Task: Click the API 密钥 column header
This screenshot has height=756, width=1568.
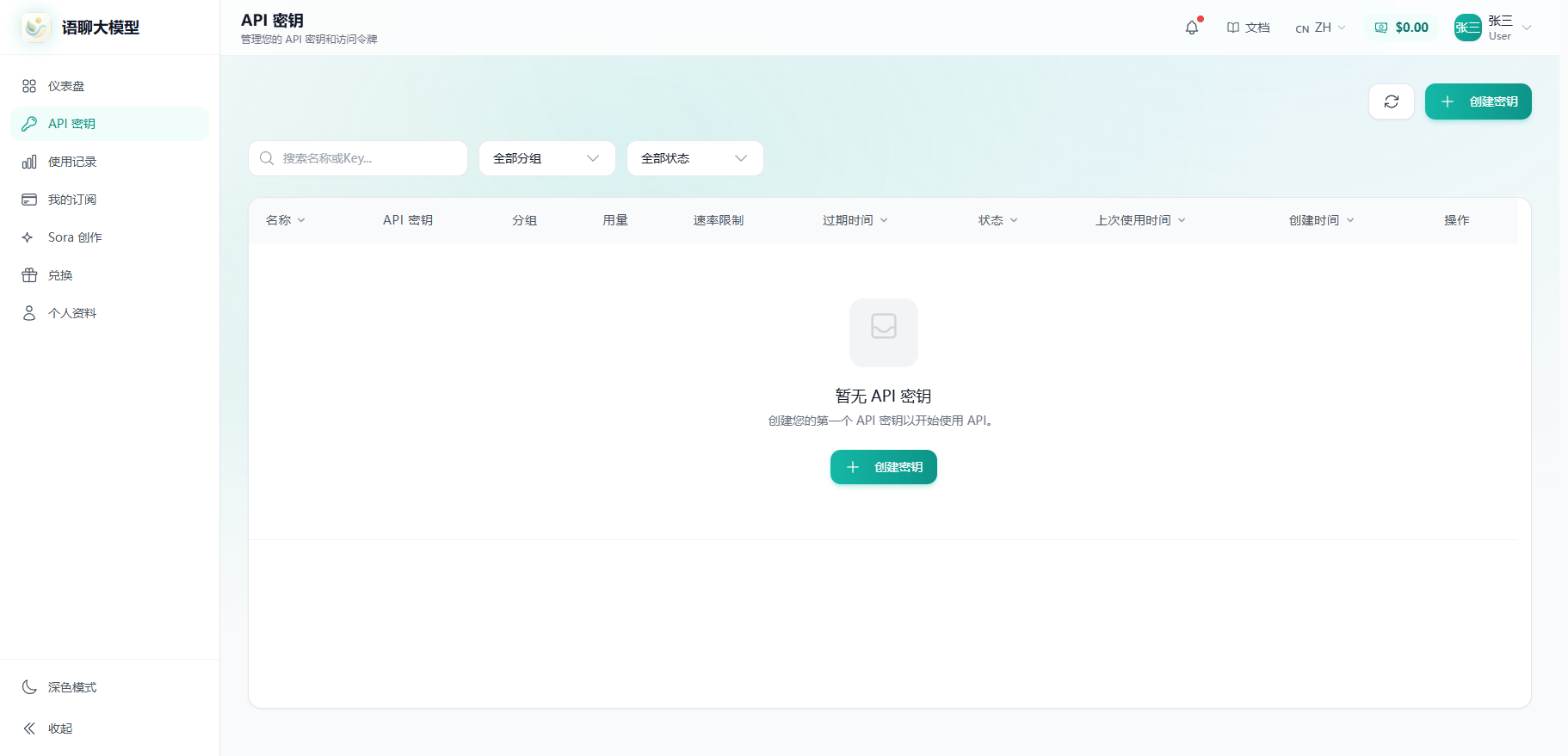Action: tap(408, 220)
